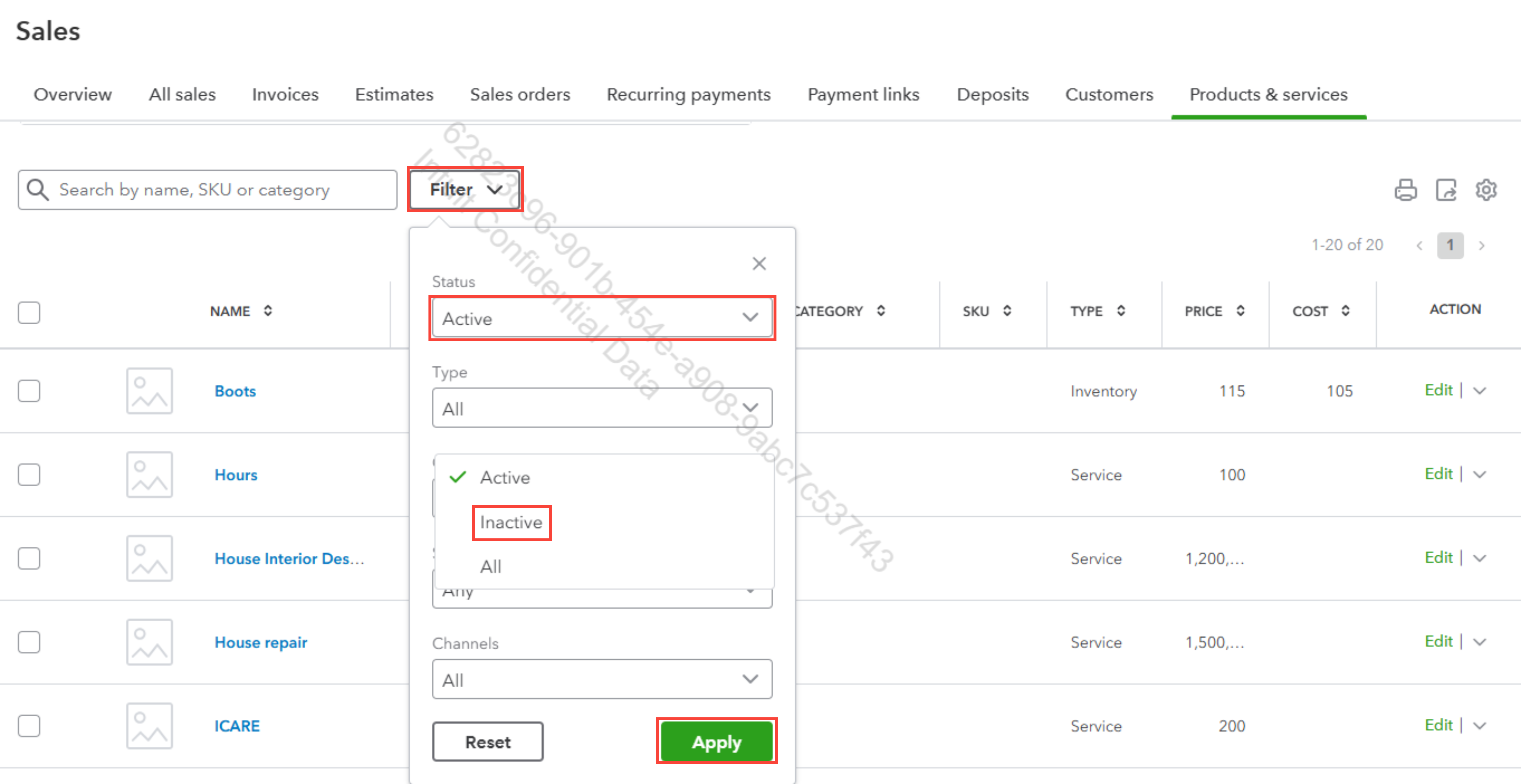Tick the checkbox for Boots row

coord(29,391)
